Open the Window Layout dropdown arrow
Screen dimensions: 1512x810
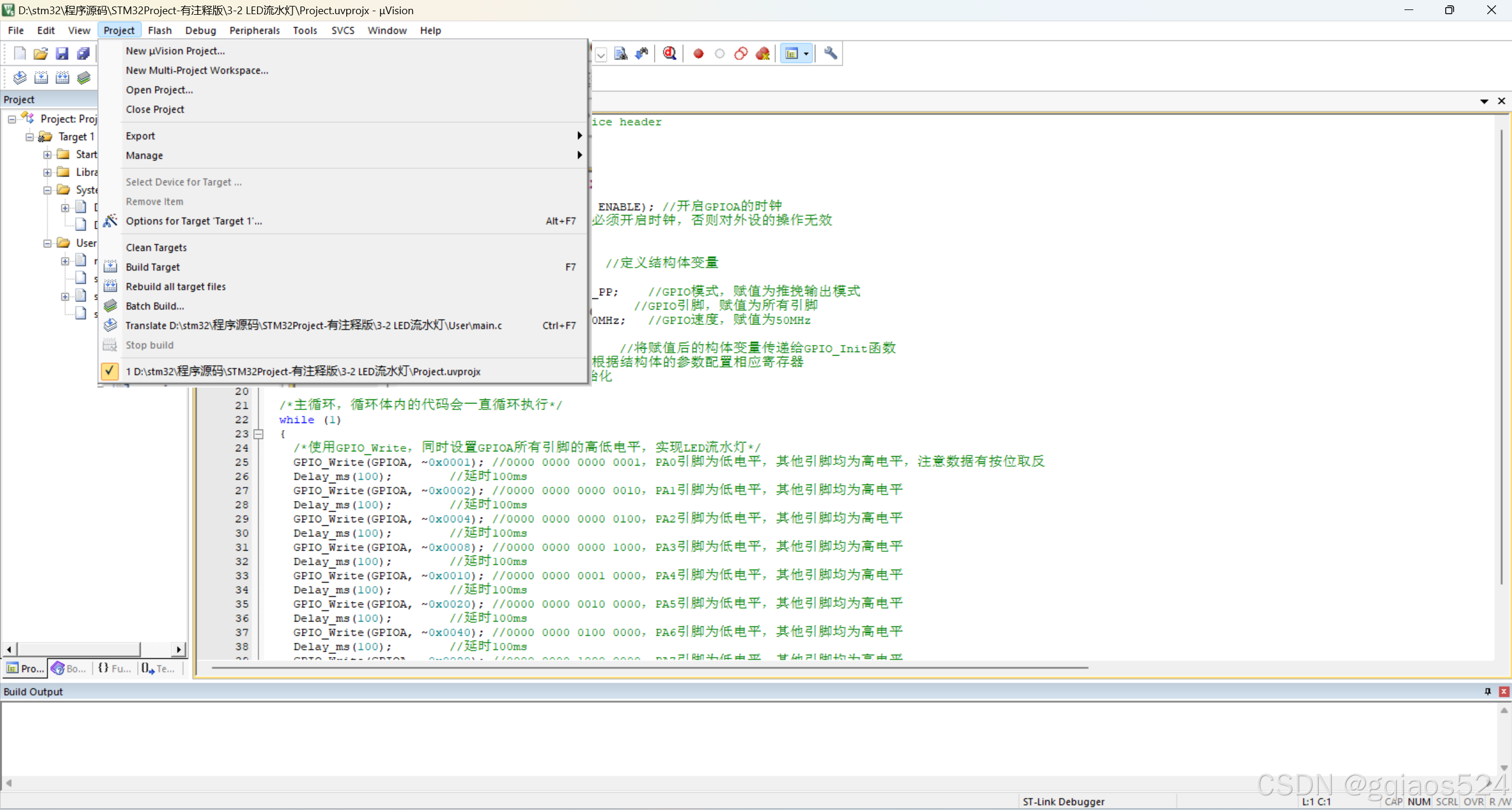coord(806,54)
